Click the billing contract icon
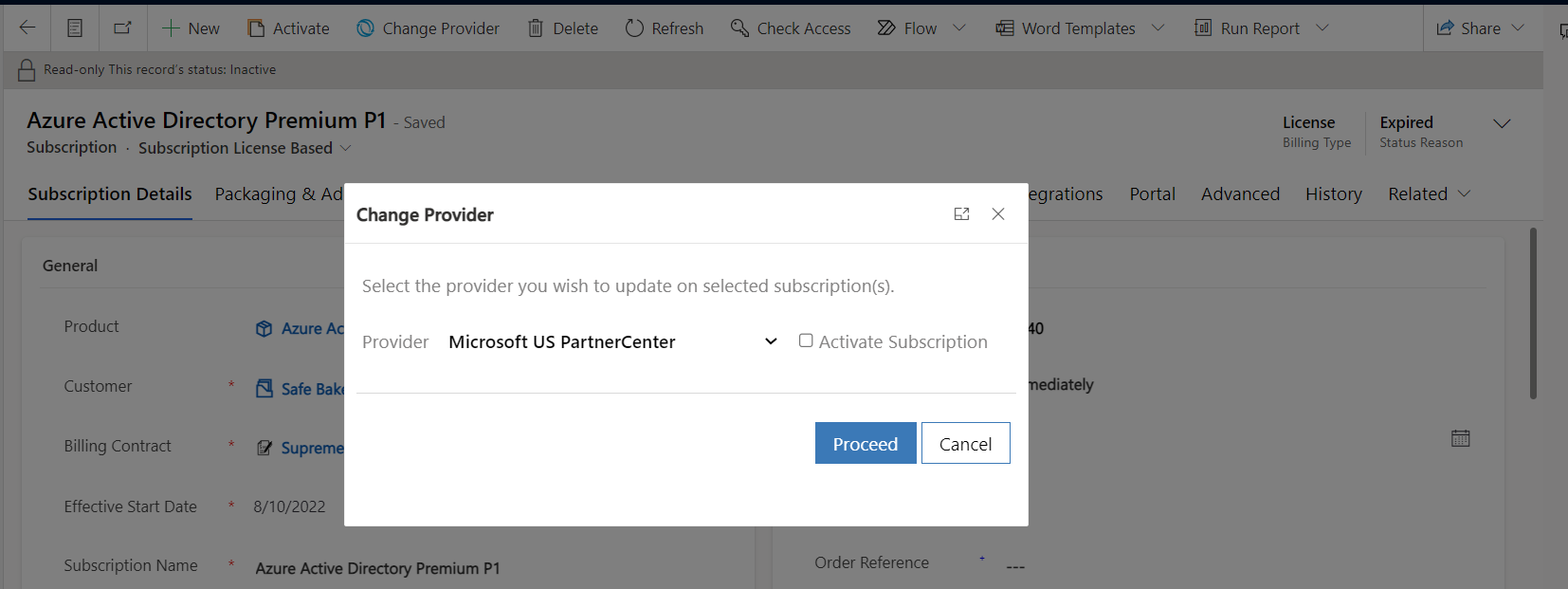1568x589 pixels. pyautogui.click(x=264, y=448)
